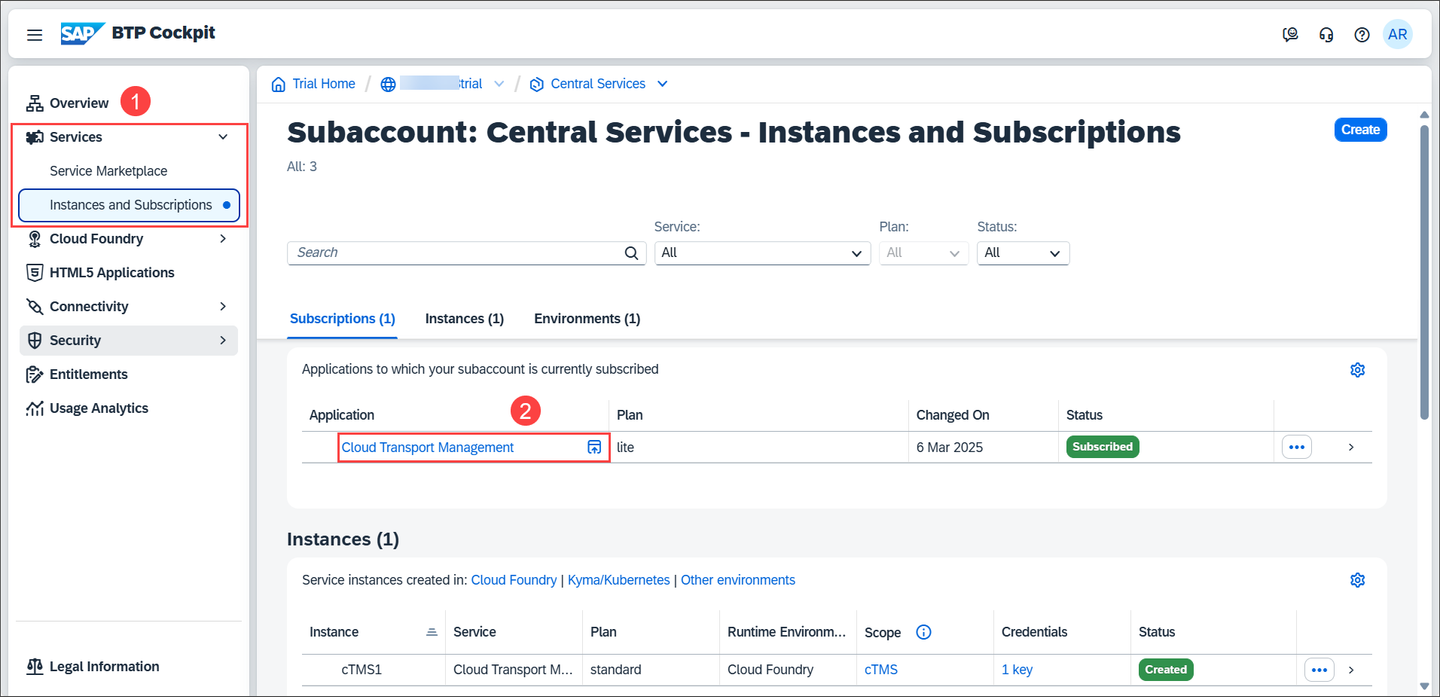
Task: Expand the Cloud Foundry navigation section
Action: [x=223, y=239]
